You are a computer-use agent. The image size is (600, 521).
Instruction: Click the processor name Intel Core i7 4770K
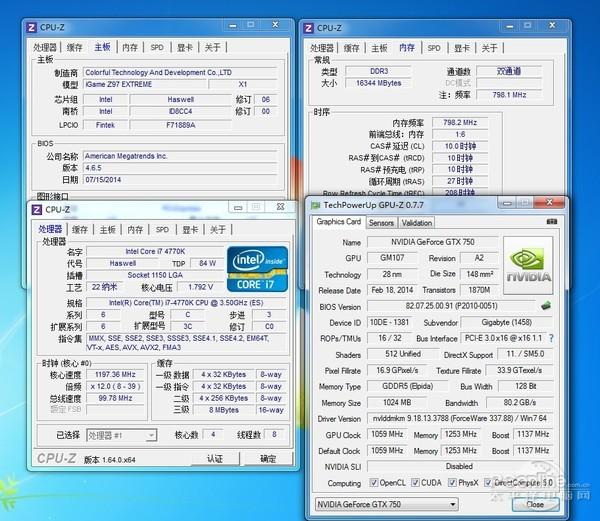(155, 251)
